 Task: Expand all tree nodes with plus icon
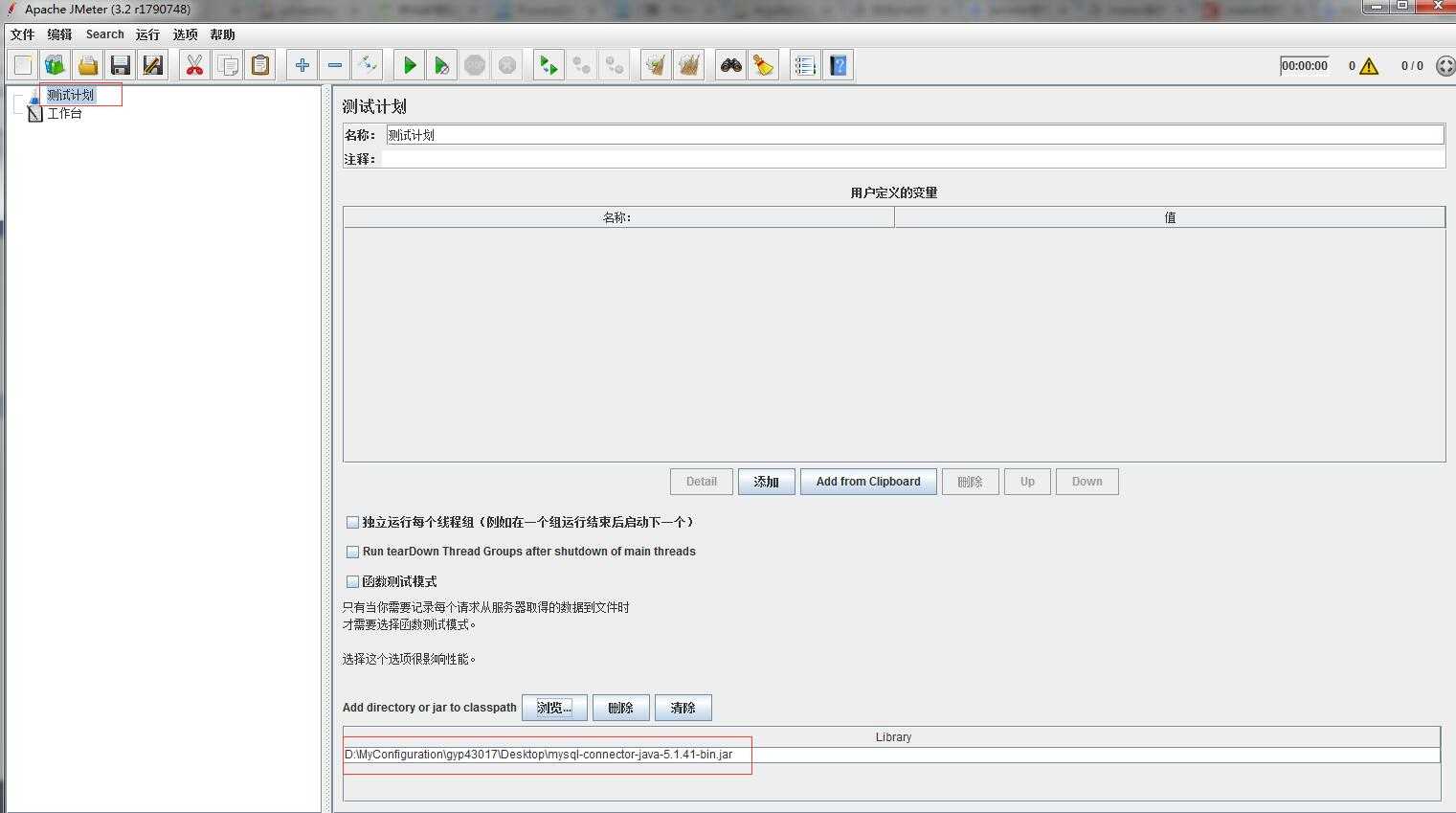(x=302, y=65)
